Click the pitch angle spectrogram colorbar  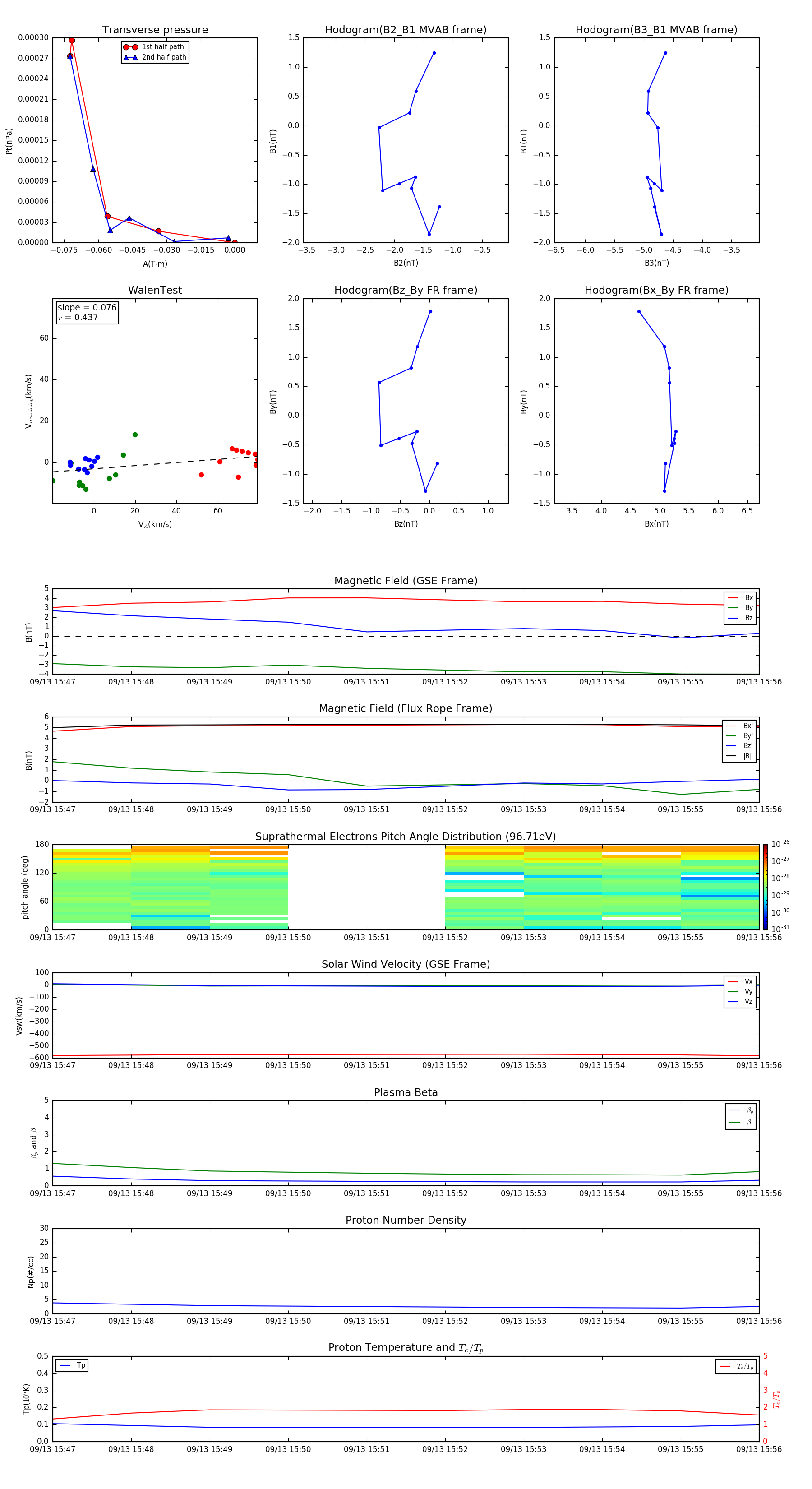click(765, 887)
